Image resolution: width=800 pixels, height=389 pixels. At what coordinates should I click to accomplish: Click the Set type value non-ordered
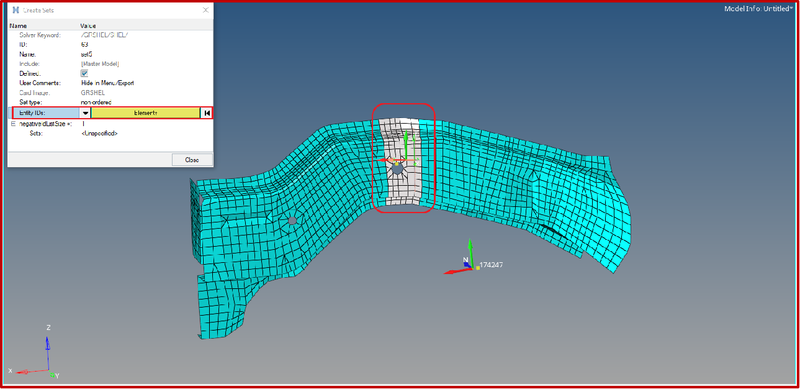point(95,102)
